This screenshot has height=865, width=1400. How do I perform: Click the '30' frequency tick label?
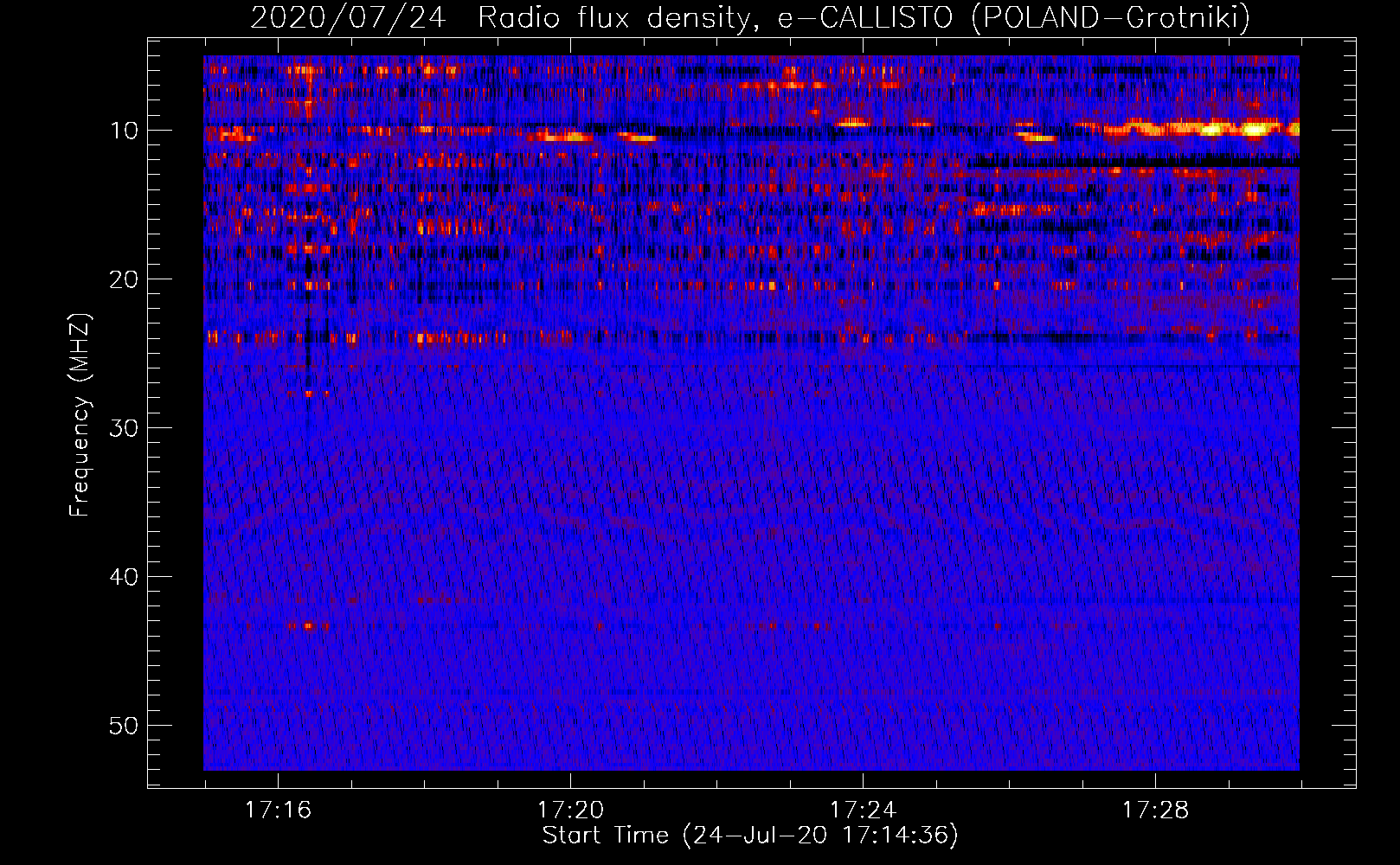click(x=125, y=428)
